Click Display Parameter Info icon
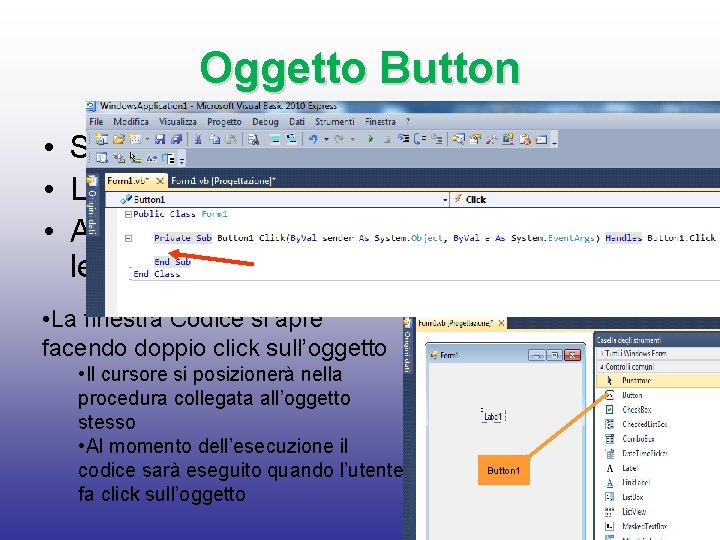 coord(119,158)
